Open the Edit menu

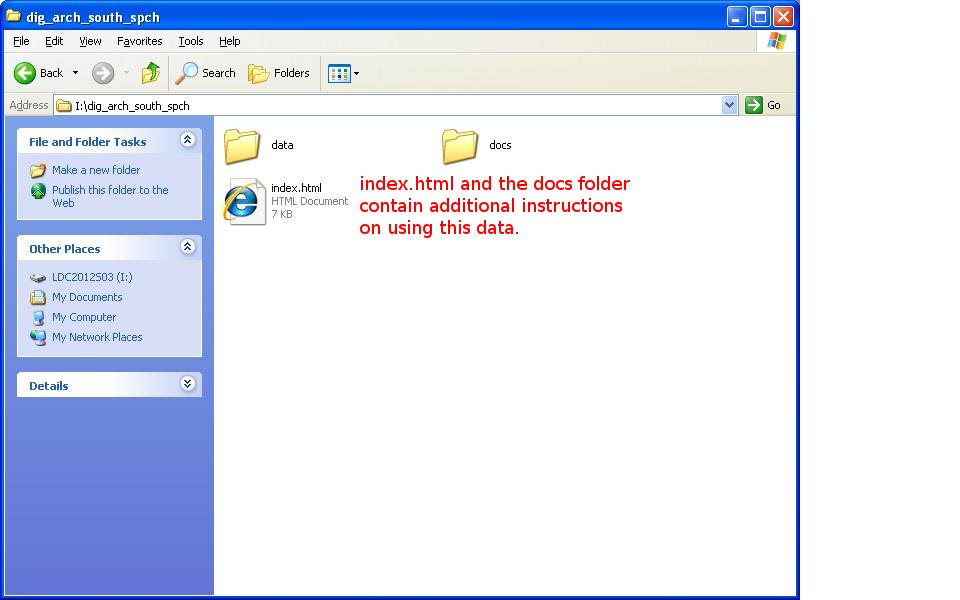tap(54, 41)
